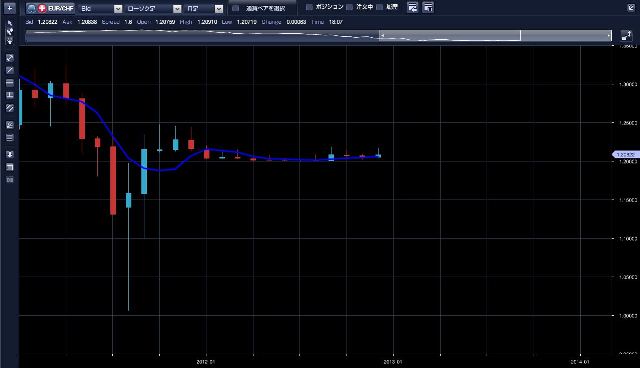
Task: Click the time range navigator slider handle
Action: 520,35
